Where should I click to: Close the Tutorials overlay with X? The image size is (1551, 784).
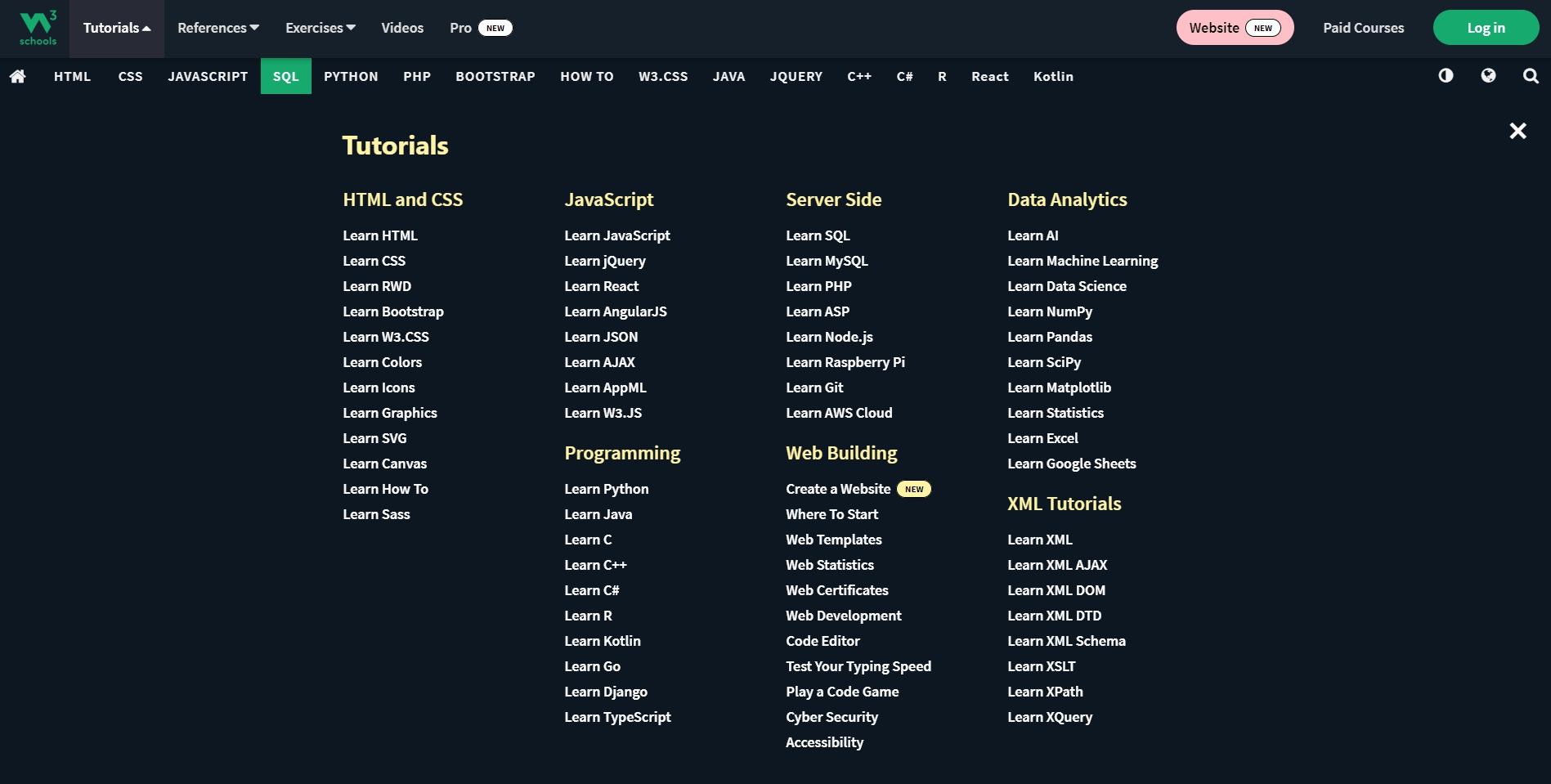1517,131
